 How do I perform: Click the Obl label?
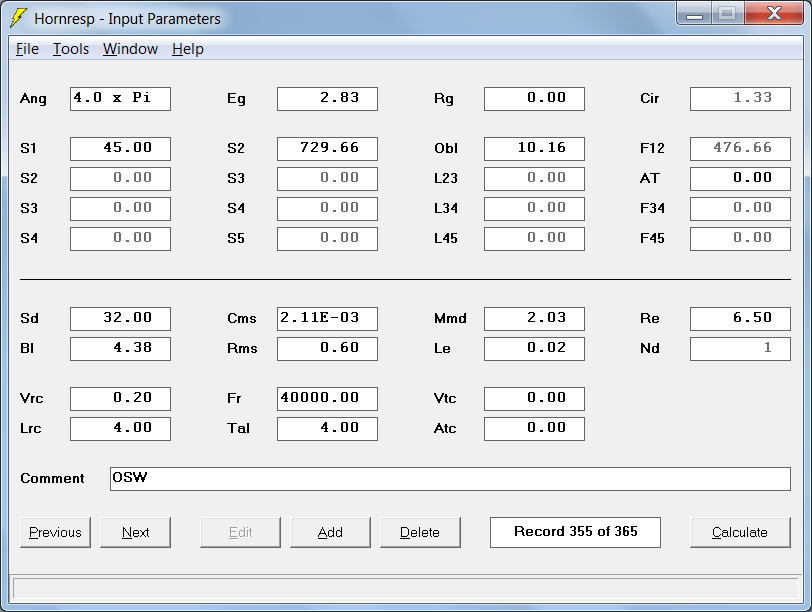click(x=446, y=149)
